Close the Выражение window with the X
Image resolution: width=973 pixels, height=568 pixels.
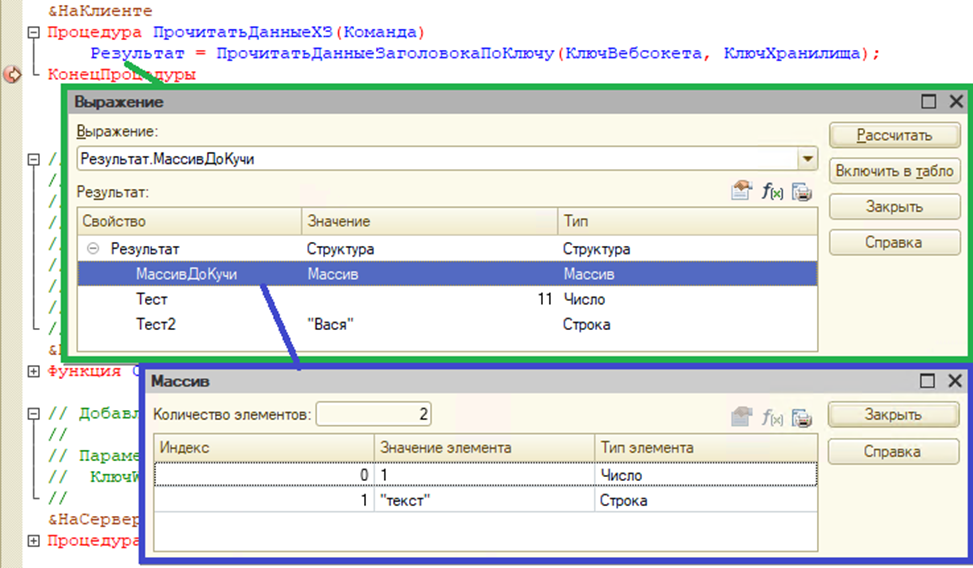(x=956, y=101)
